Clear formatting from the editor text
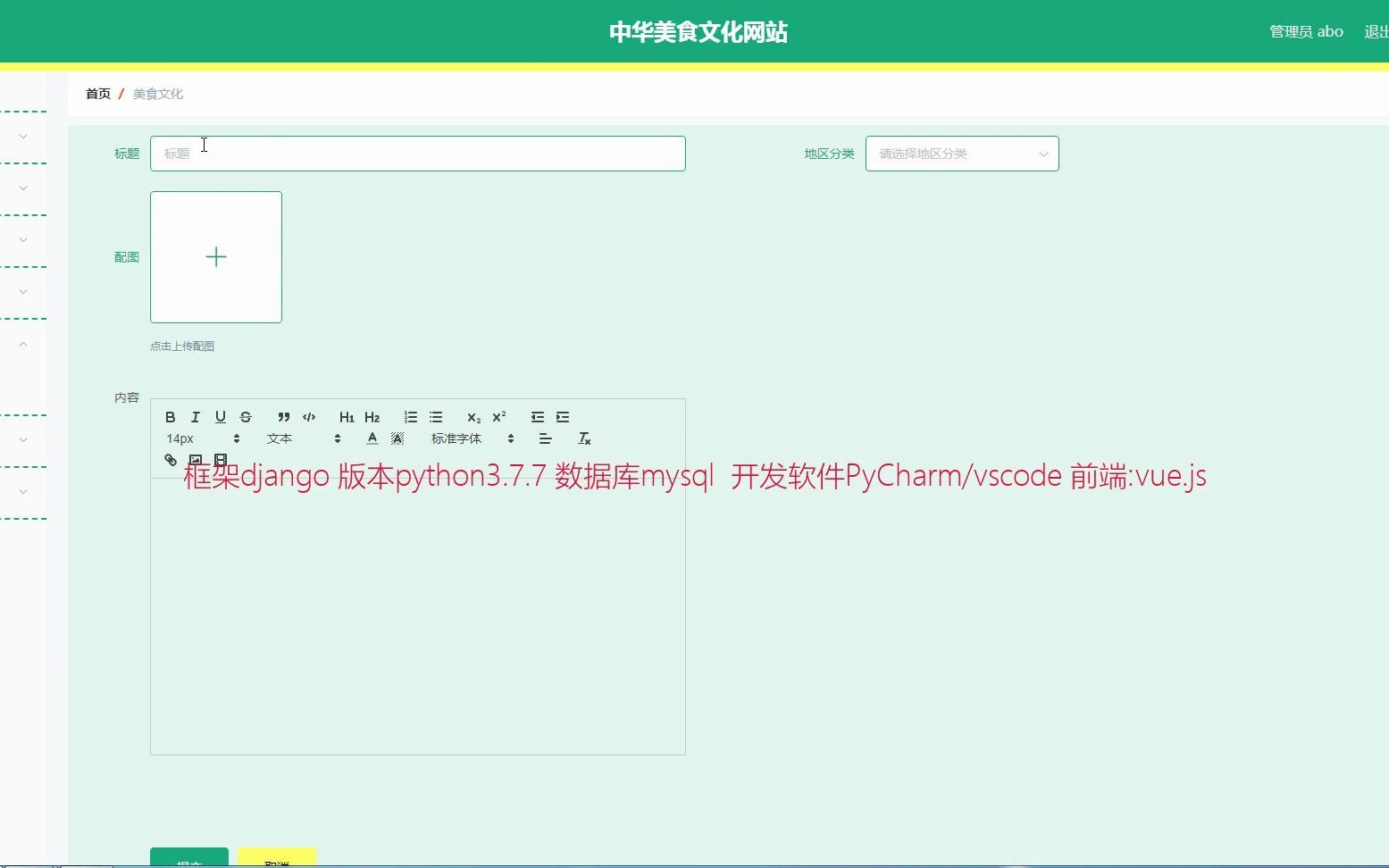The width and height of the screenshot is (1389, 868). 584,438
